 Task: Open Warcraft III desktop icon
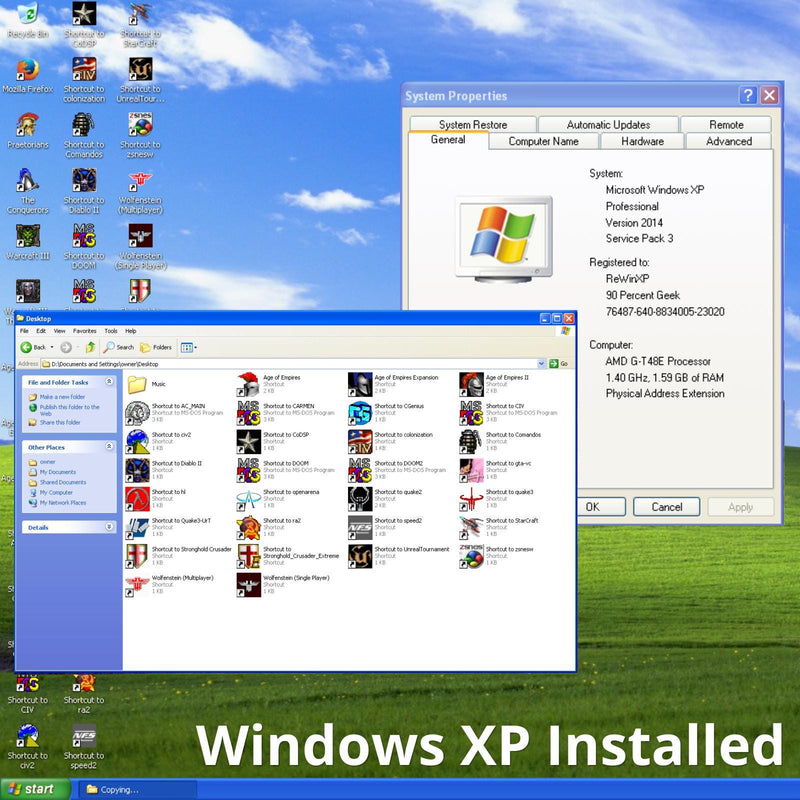[28, 242]
